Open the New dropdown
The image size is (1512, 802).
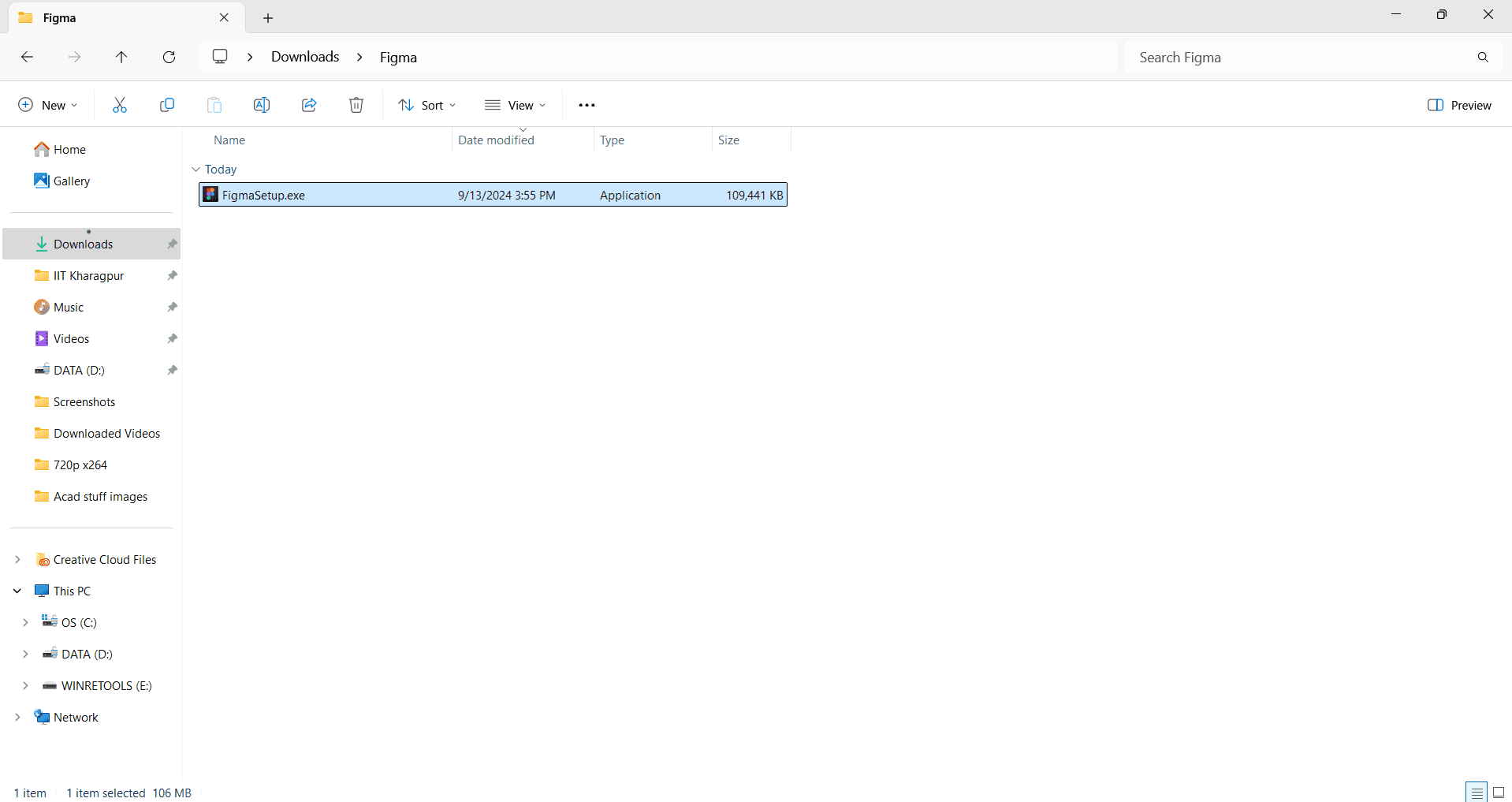tap(47, 104)
